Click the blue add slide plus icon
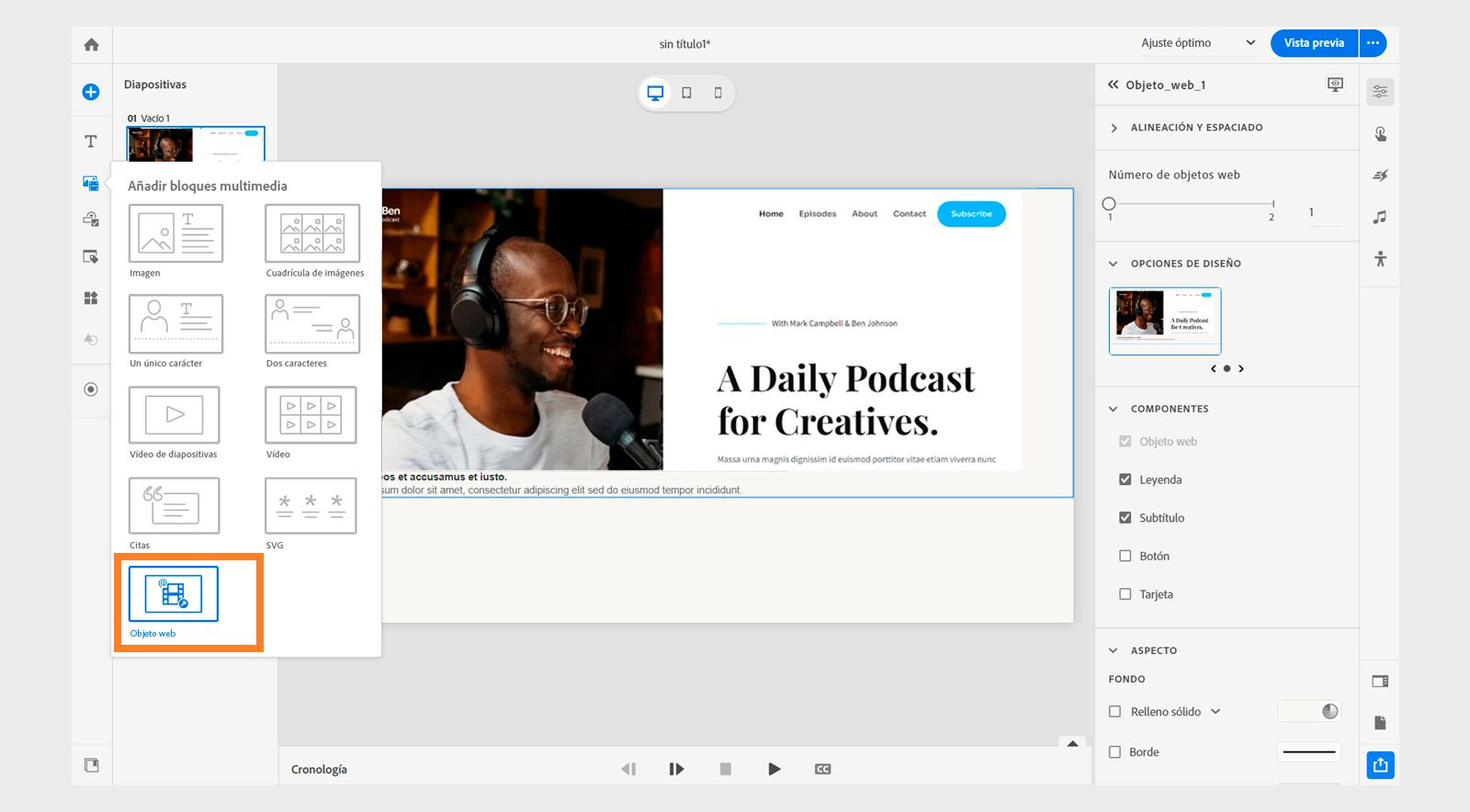The width and height of the screenshot is (1470, 812). (91, 92)
